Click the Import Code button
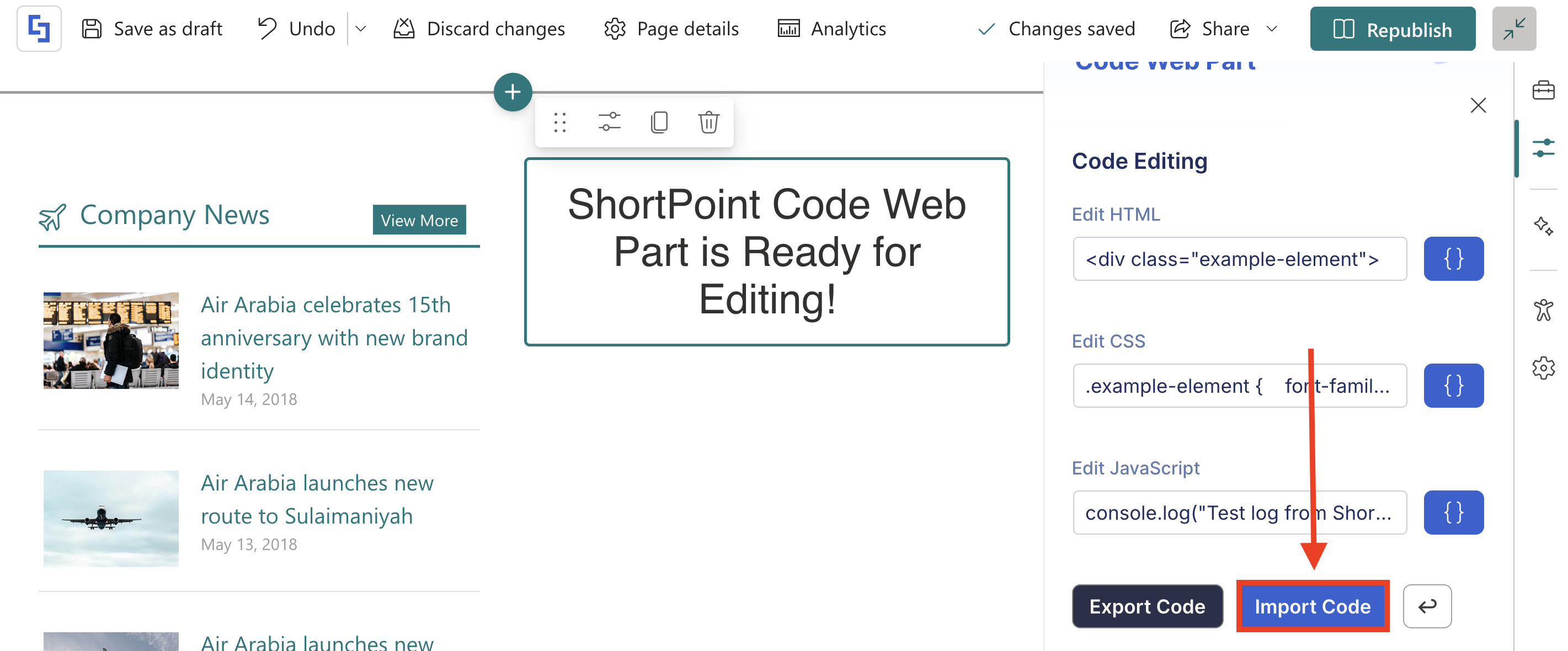Image resolution: width=1568 pixels, height=651 pixels. pyautogui.click(x=1312, y=606)
